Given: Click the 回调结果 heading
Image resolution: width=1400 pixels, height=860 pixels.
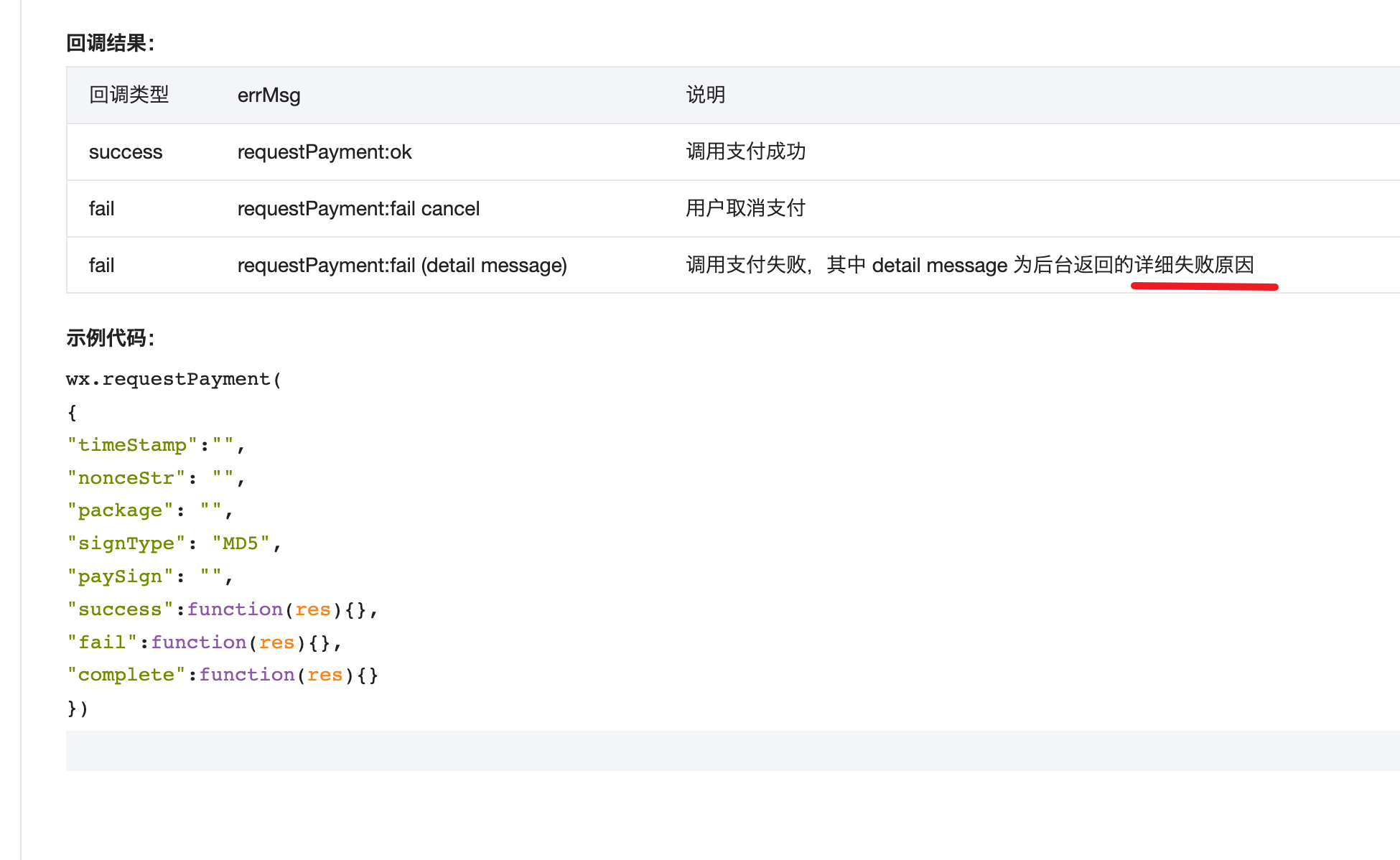Looking at the screenshot, I should 110,43.
